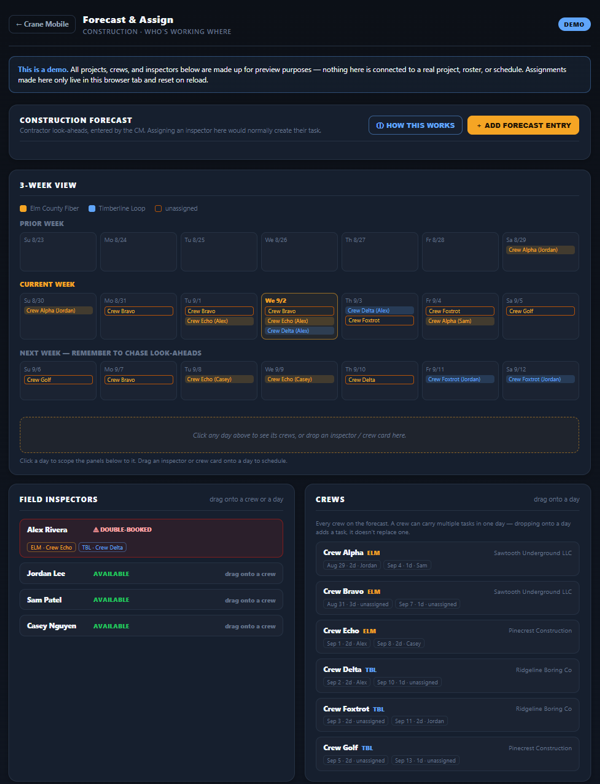The image size is (600, 784).
Task: Select the Mo 8/24 day cell
Action: [138, 252]
